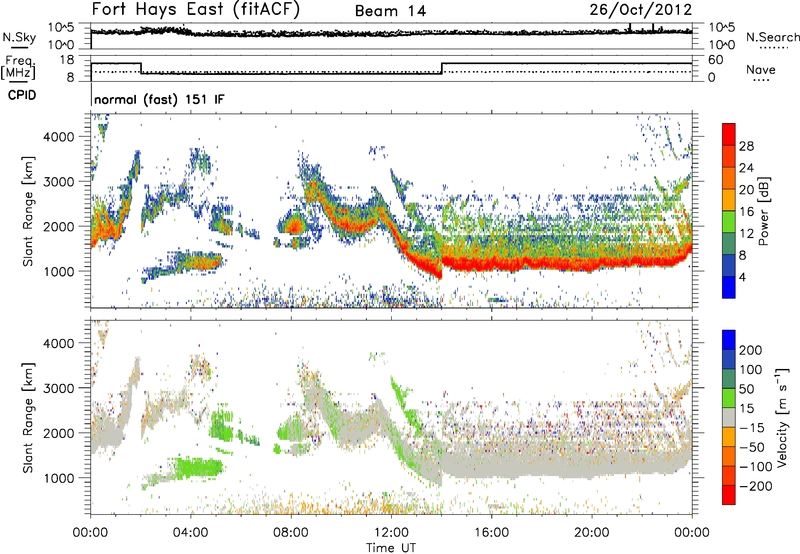
Task: Select the '12:00' time tick label
Action: 391,533
